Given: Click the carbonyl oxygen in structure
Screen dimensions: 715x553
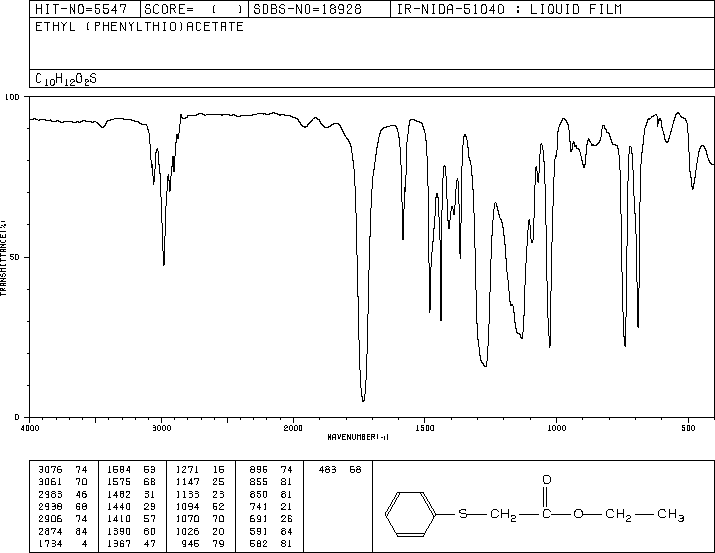Looking at the screenshot, I should pos(547,480).
